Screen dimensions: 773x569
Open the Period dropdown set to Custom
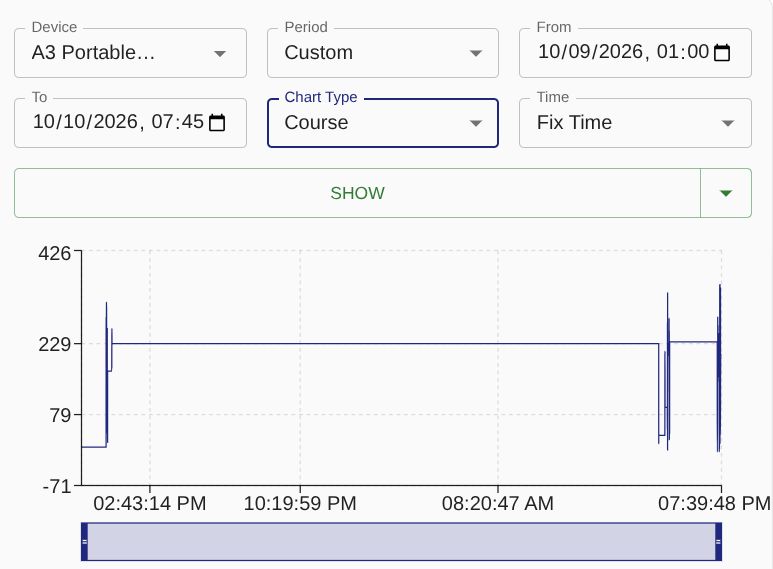tap(383, 53)
